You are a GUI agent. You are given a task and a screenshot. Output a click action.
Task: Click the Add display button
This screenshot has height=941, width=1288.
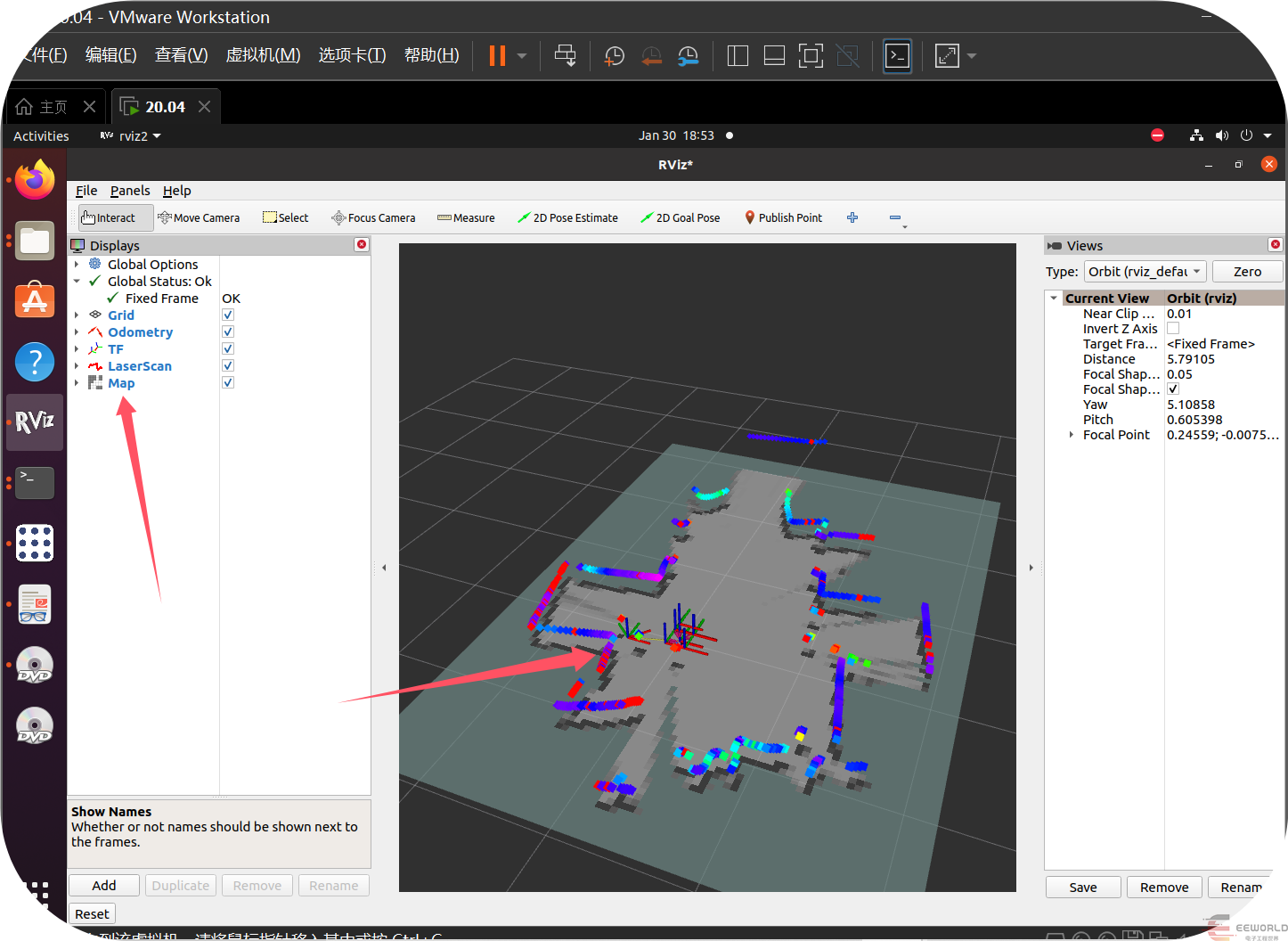pyautogui.click(x=104, y=886)
